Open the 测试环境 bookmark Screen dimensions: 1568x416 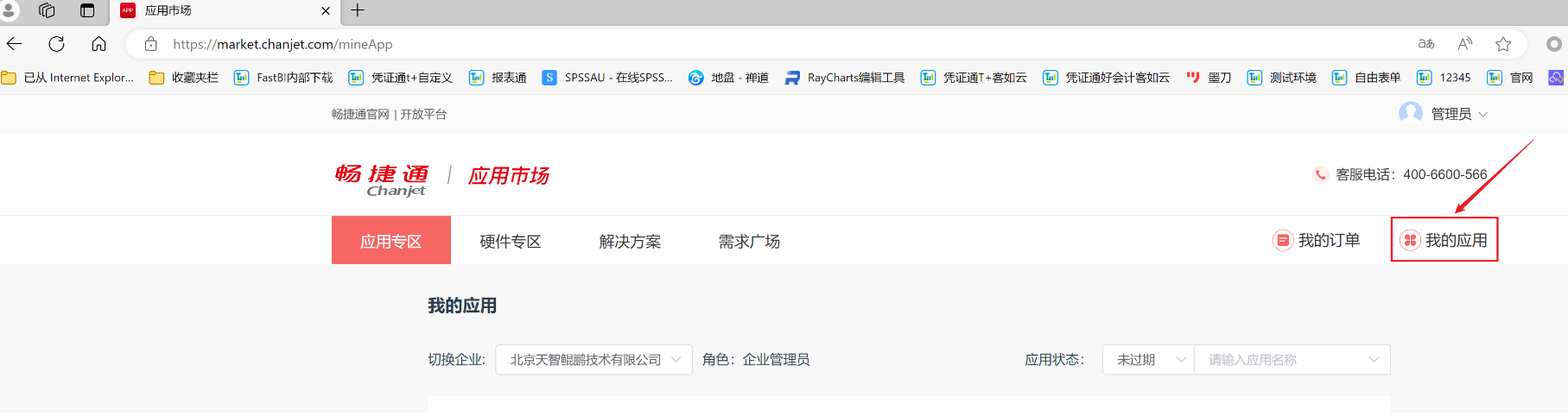[1282, 78]
